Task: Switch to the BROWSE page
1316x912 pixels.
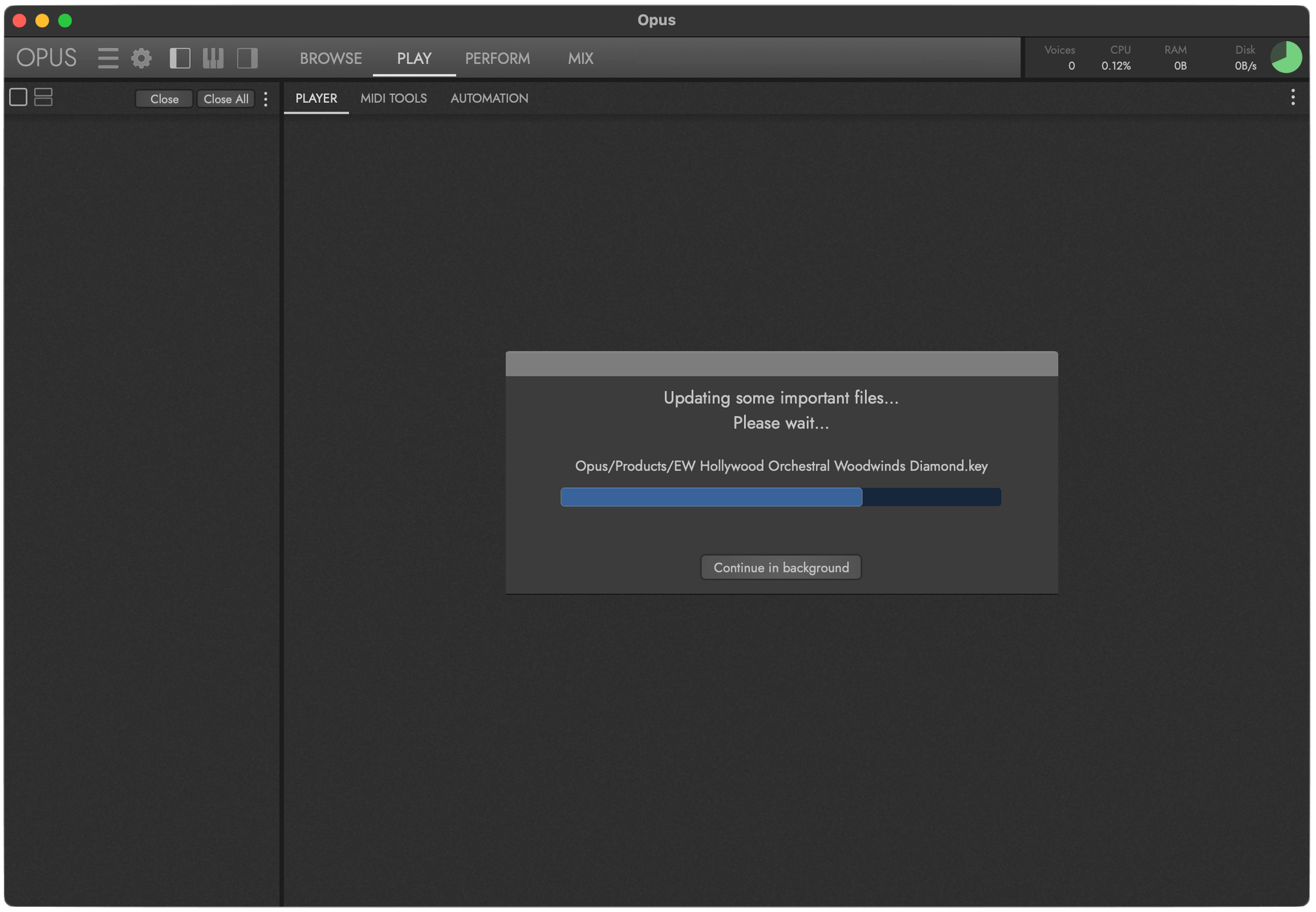Action: (x=331, y=58)
